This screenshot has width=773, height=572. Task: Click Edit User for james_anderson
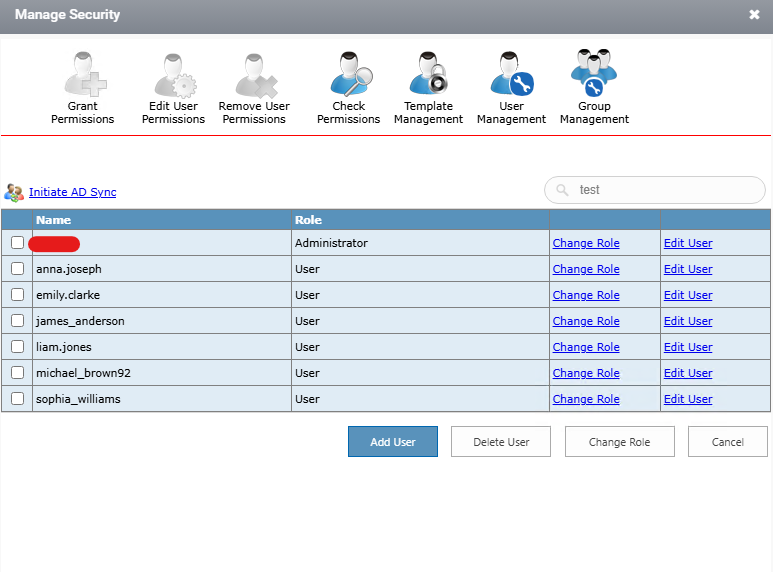[x=688, y=321]
